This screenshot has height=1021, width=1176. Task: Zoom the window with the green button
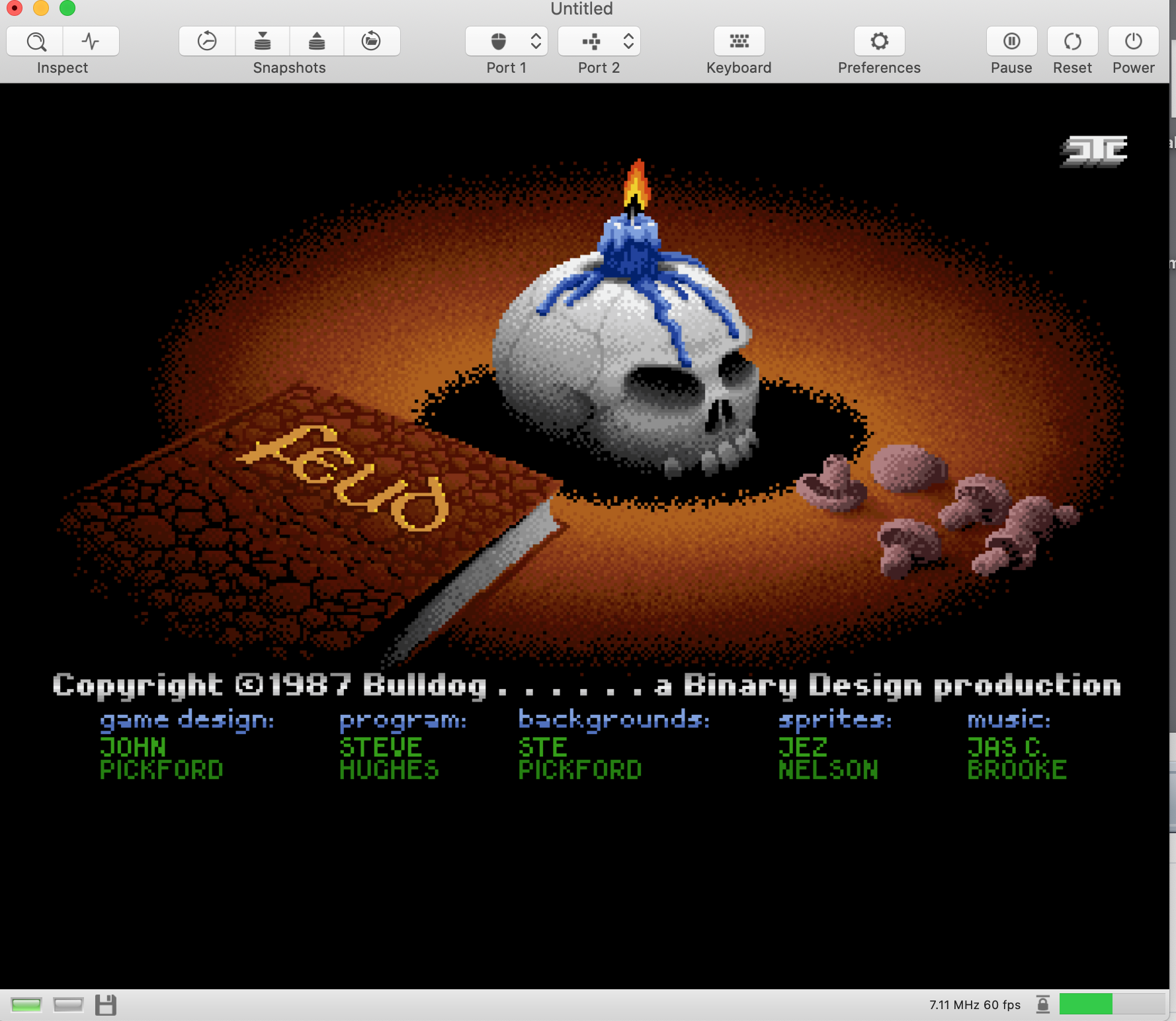(x=67, y=8)
